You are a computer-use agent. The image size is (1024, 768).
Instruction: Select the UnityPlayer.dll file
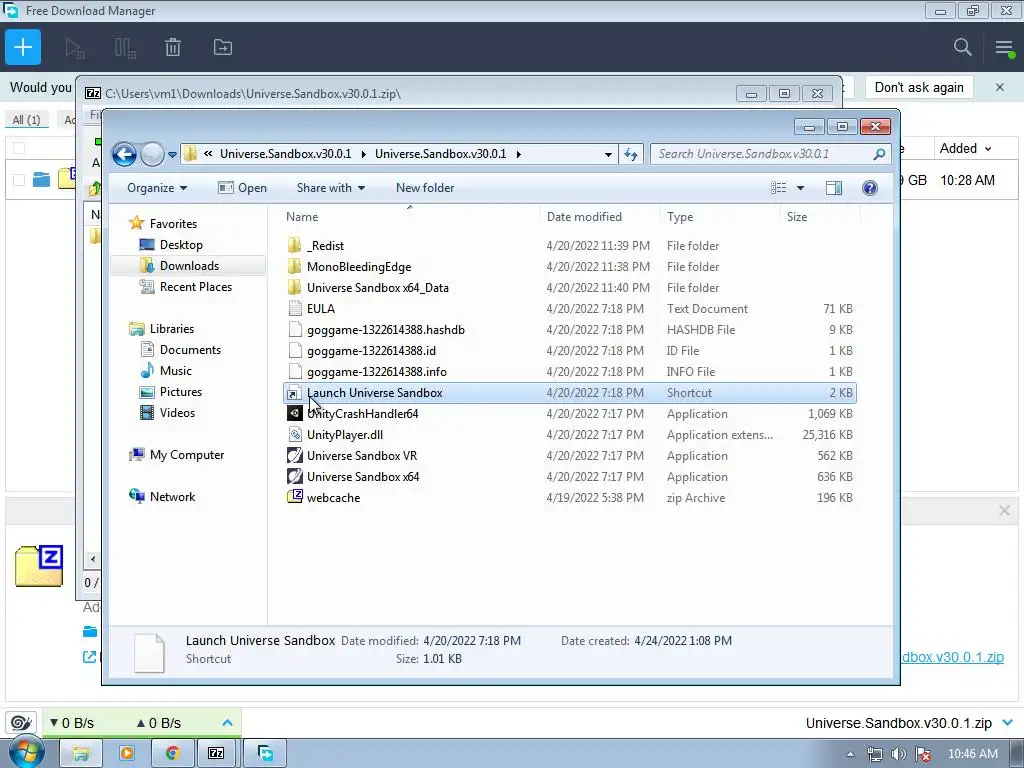345,434
